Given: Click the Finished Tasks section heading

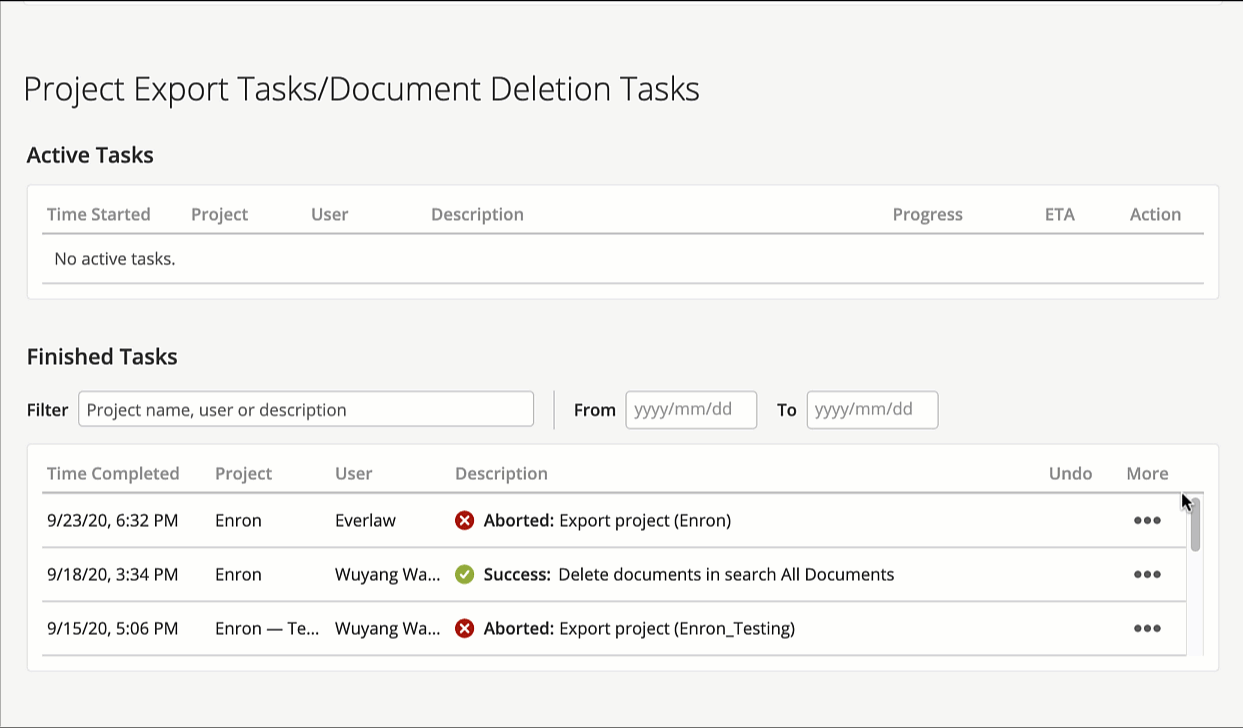Looking at the screenshot, I should (102, 357).
